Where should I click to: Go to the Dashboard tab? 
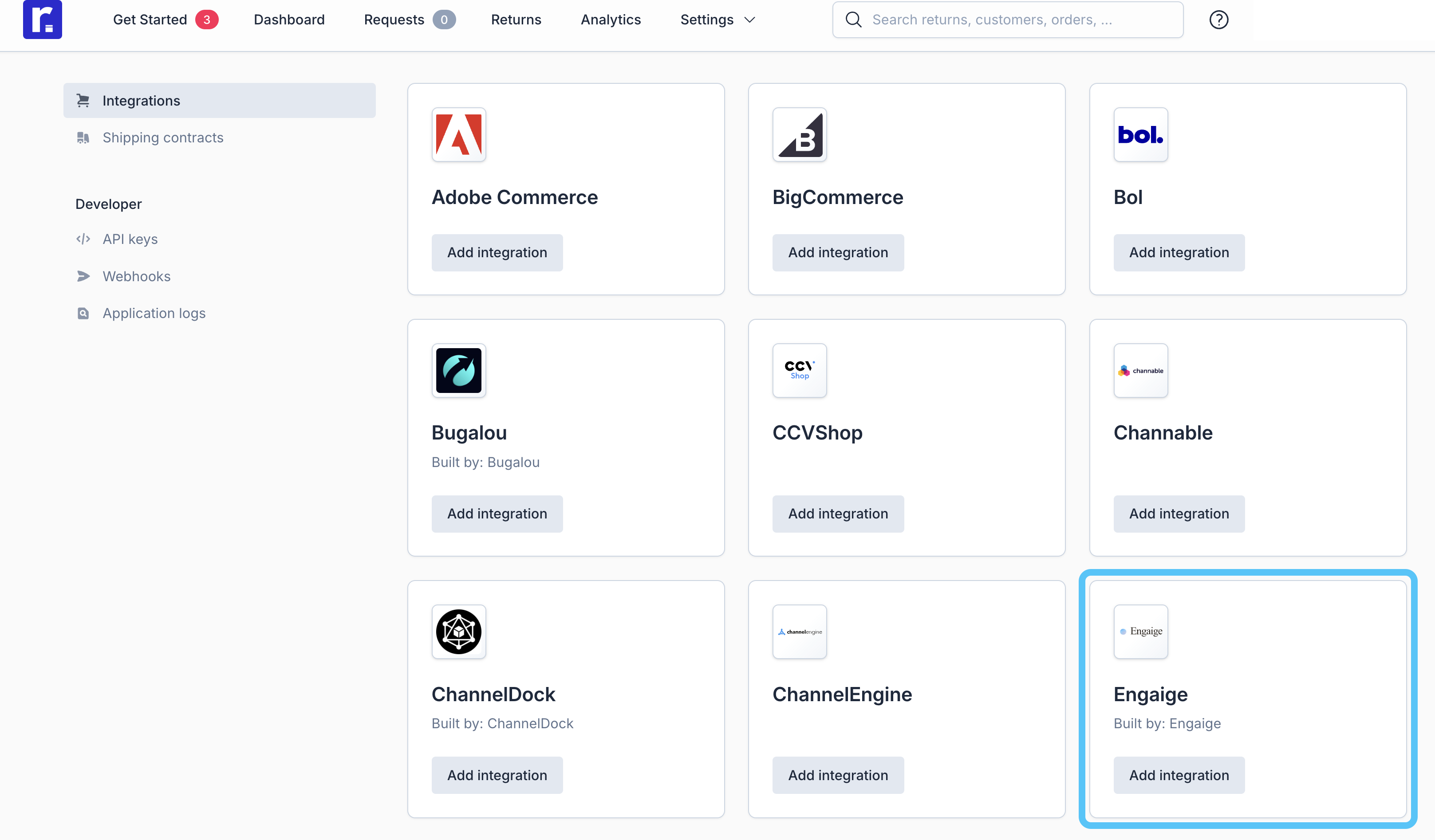click(x=289, y=20)
